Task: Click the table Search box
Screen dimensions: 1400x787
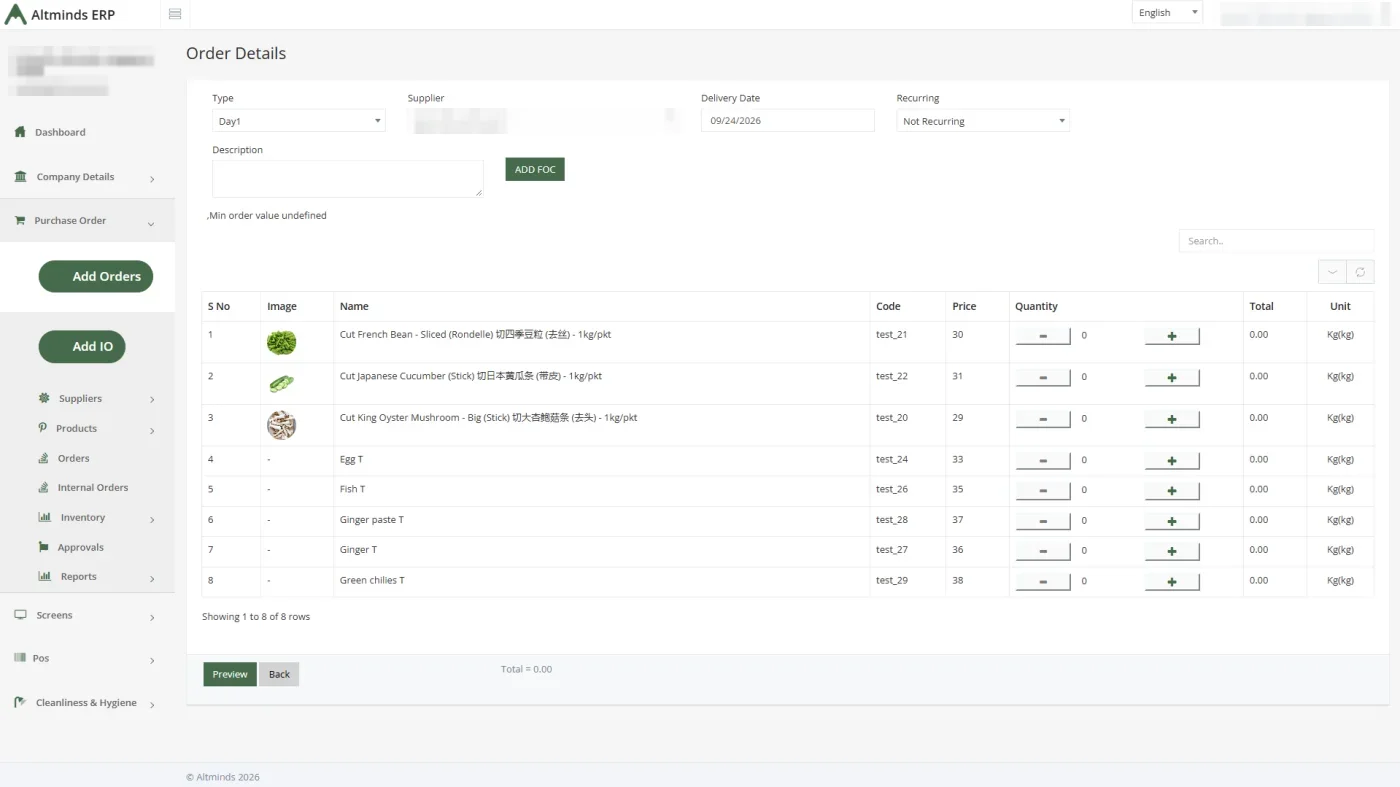Action: [x=1276, y=241]
